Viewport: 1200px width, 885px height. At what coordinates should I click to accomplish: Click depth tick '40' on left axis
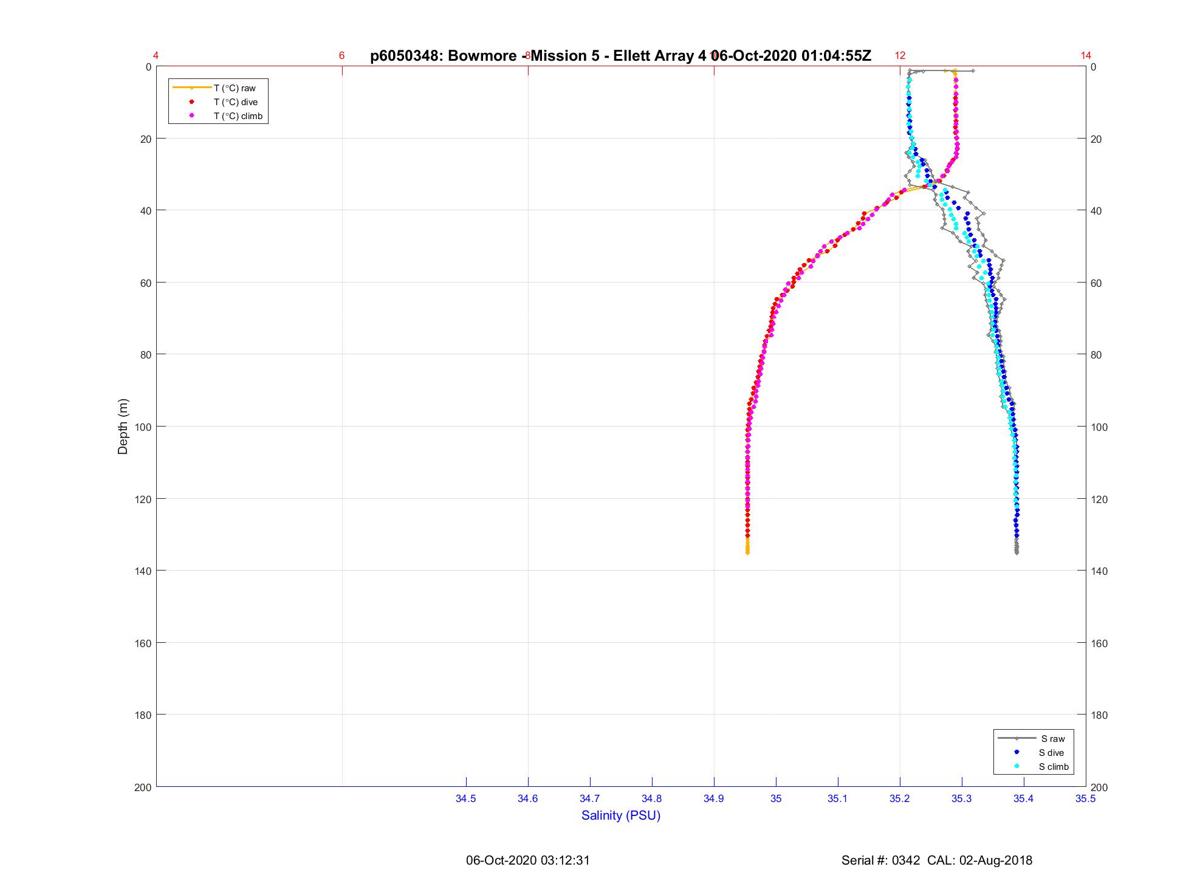pyautogui.click(x=145, y=211)
